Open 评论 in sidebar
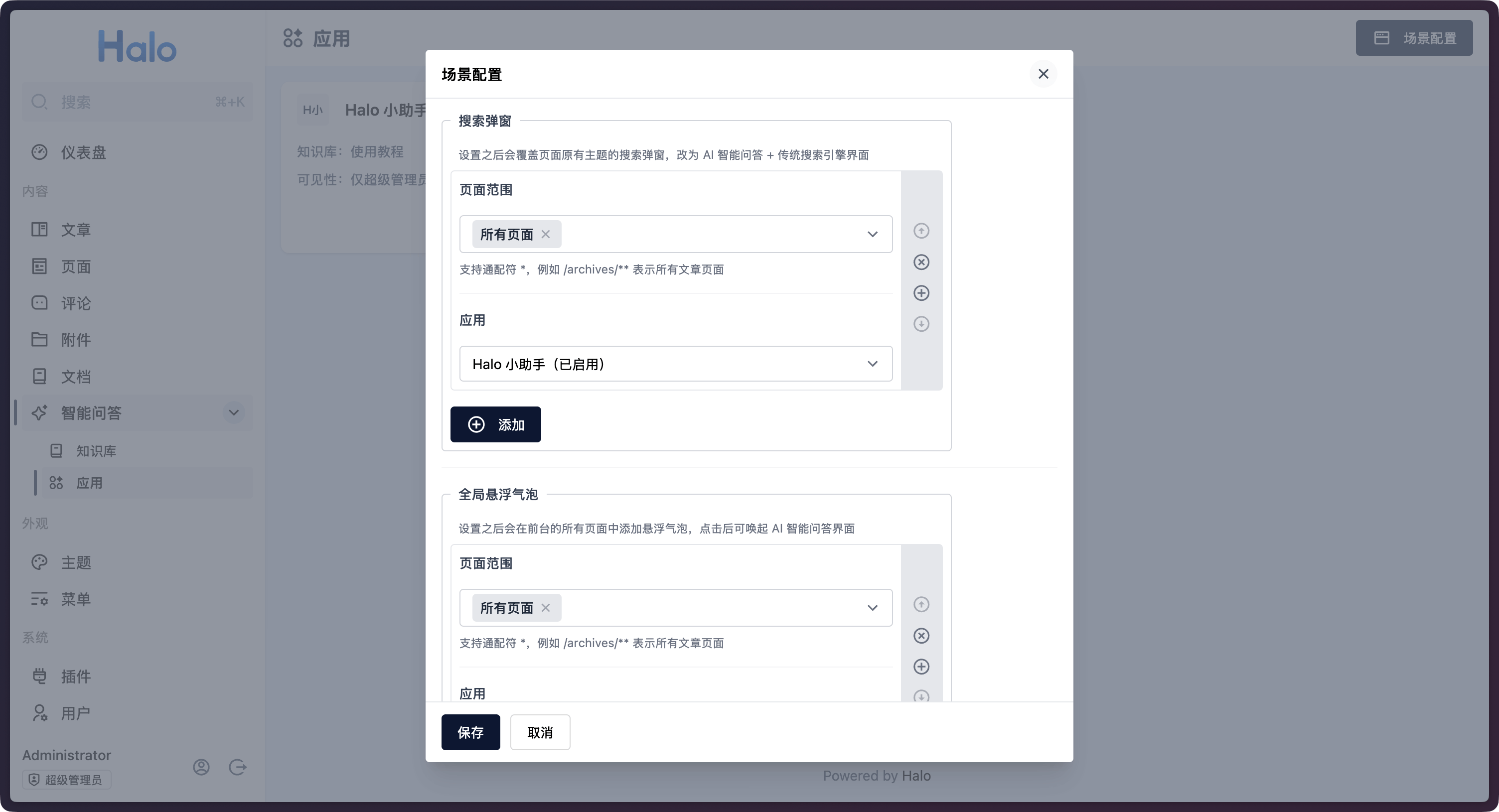Image resolution: width=1499 pixels, height=812 pixels. click(x=138, y=303)
